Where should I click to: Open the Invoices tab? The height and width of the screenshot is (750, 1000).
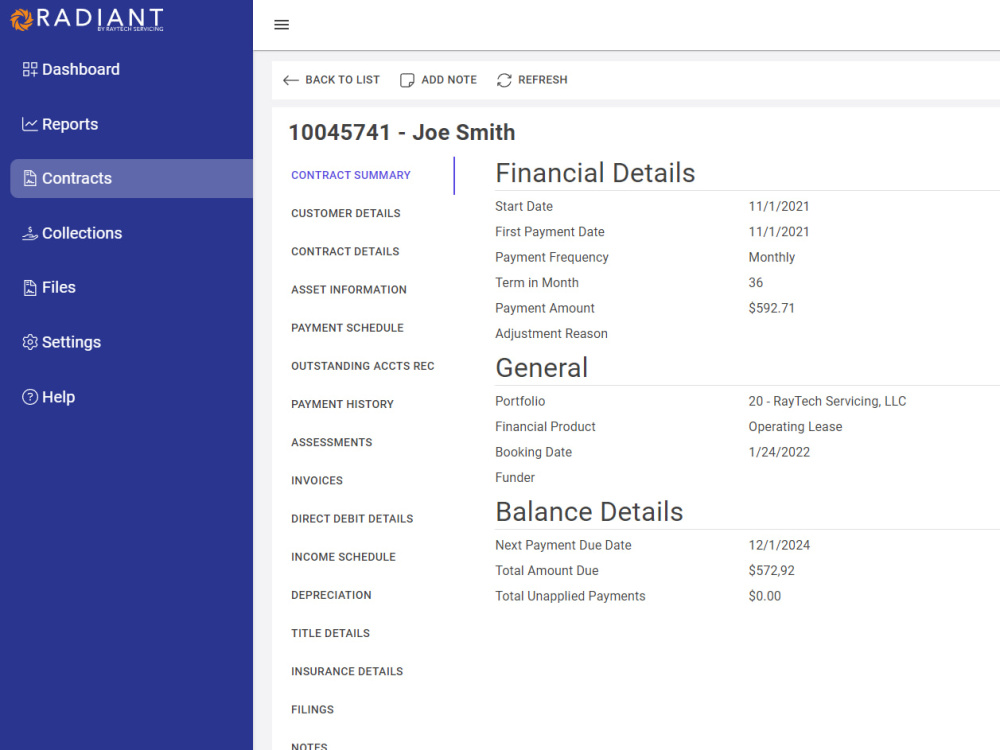[317, 481]
